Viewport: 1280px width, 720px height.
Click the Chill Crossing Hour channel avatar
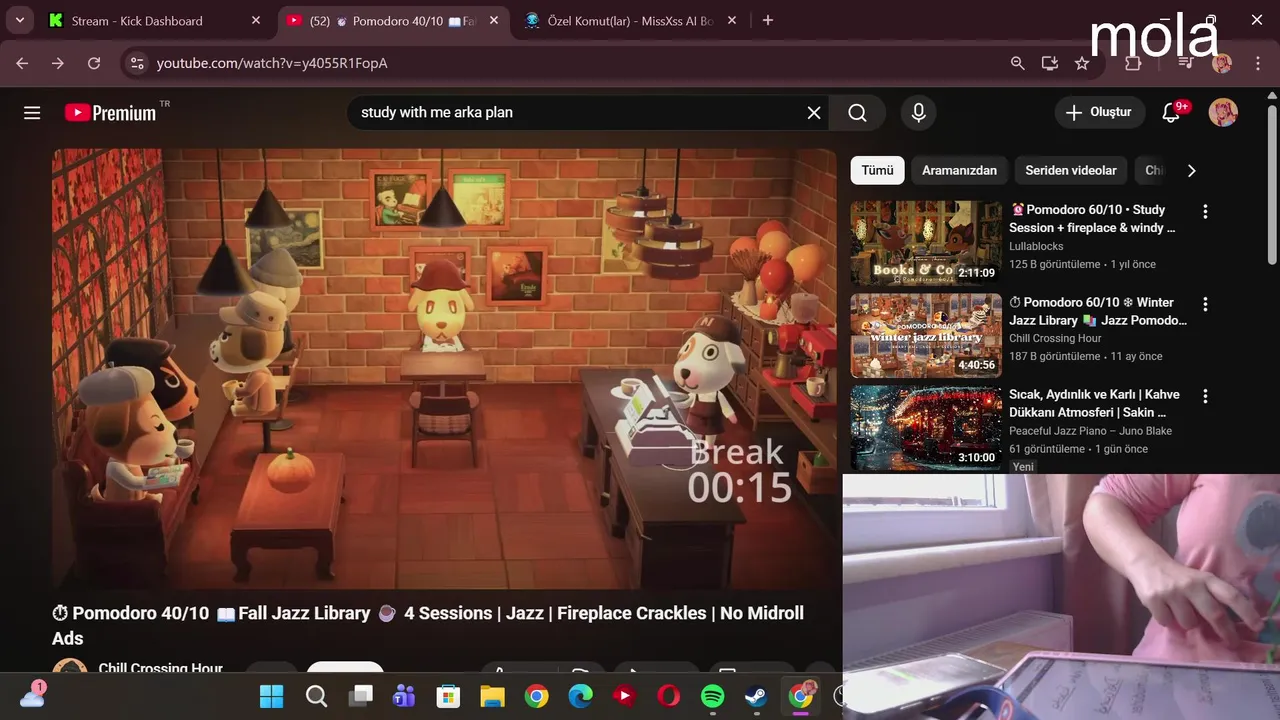(x=70, y=666)
